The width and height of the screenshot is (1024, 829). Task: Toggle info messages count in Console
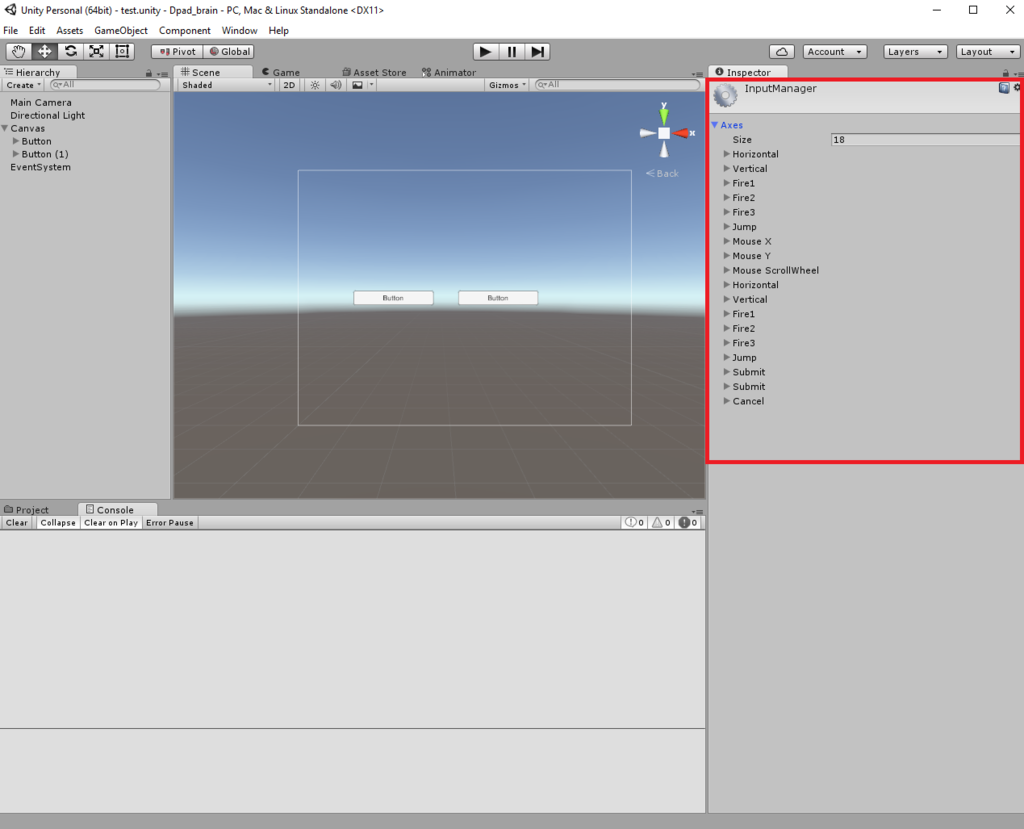click(634, 523)
